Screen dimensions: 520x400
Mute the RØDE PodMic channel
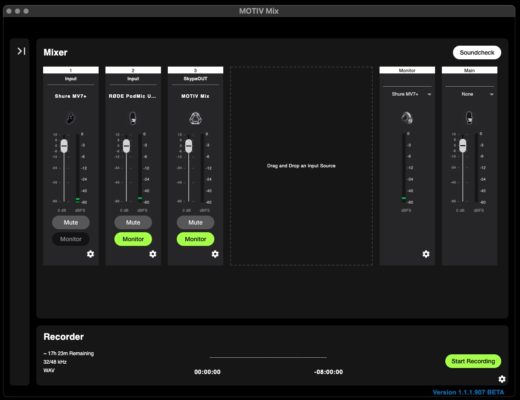click(x=133, y=222)
